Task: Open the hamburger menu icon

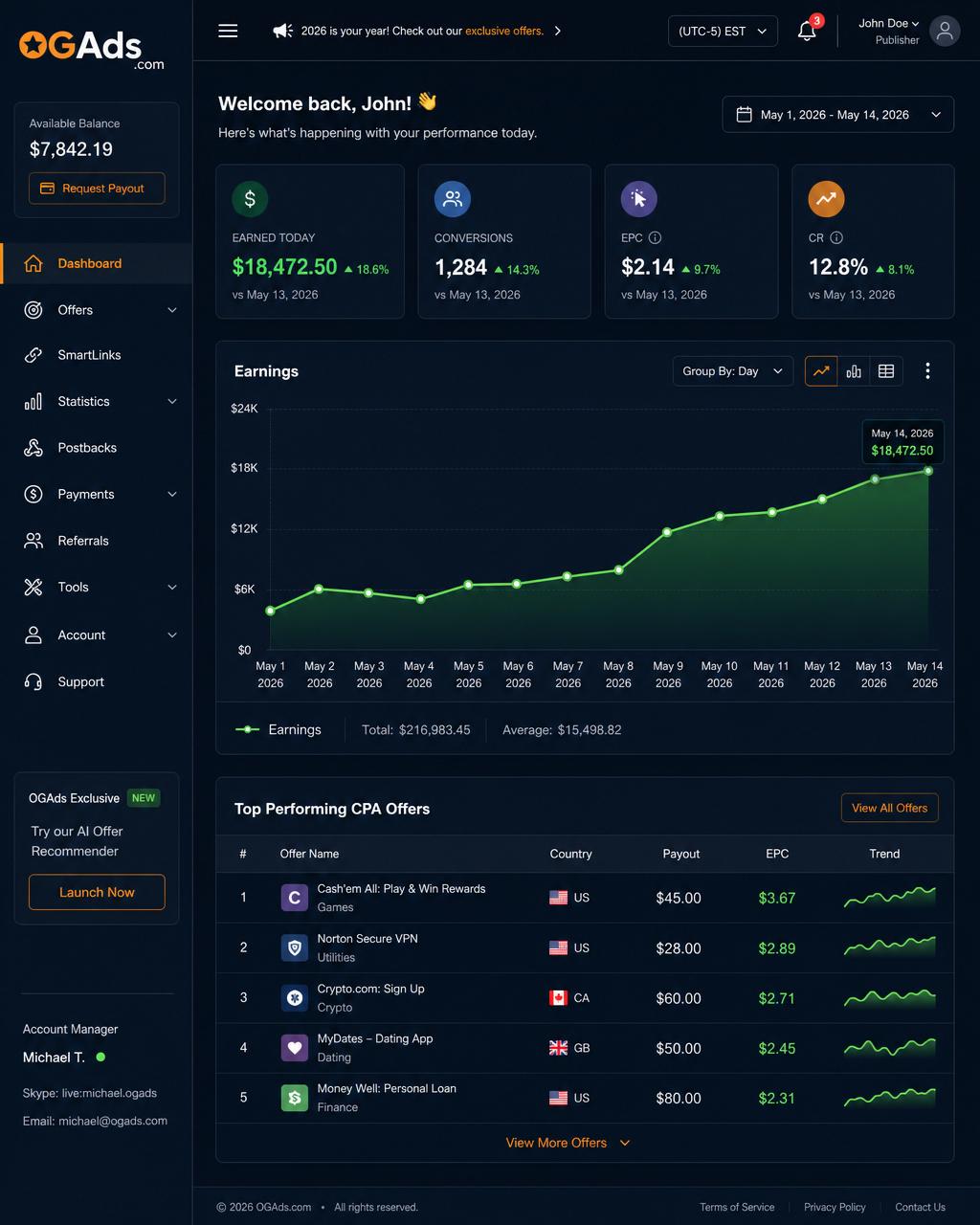Action: tap(228, 31)
